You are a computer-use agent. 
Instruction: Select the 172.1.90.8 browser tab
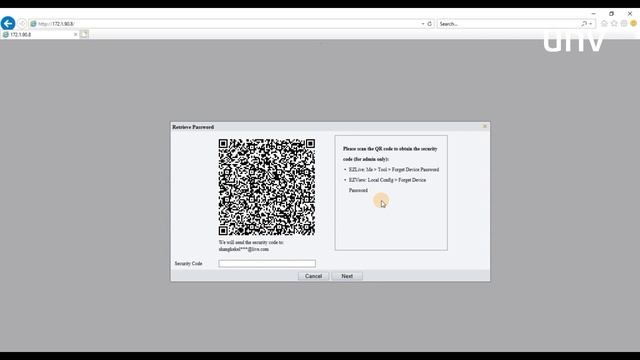pos(40,35)
